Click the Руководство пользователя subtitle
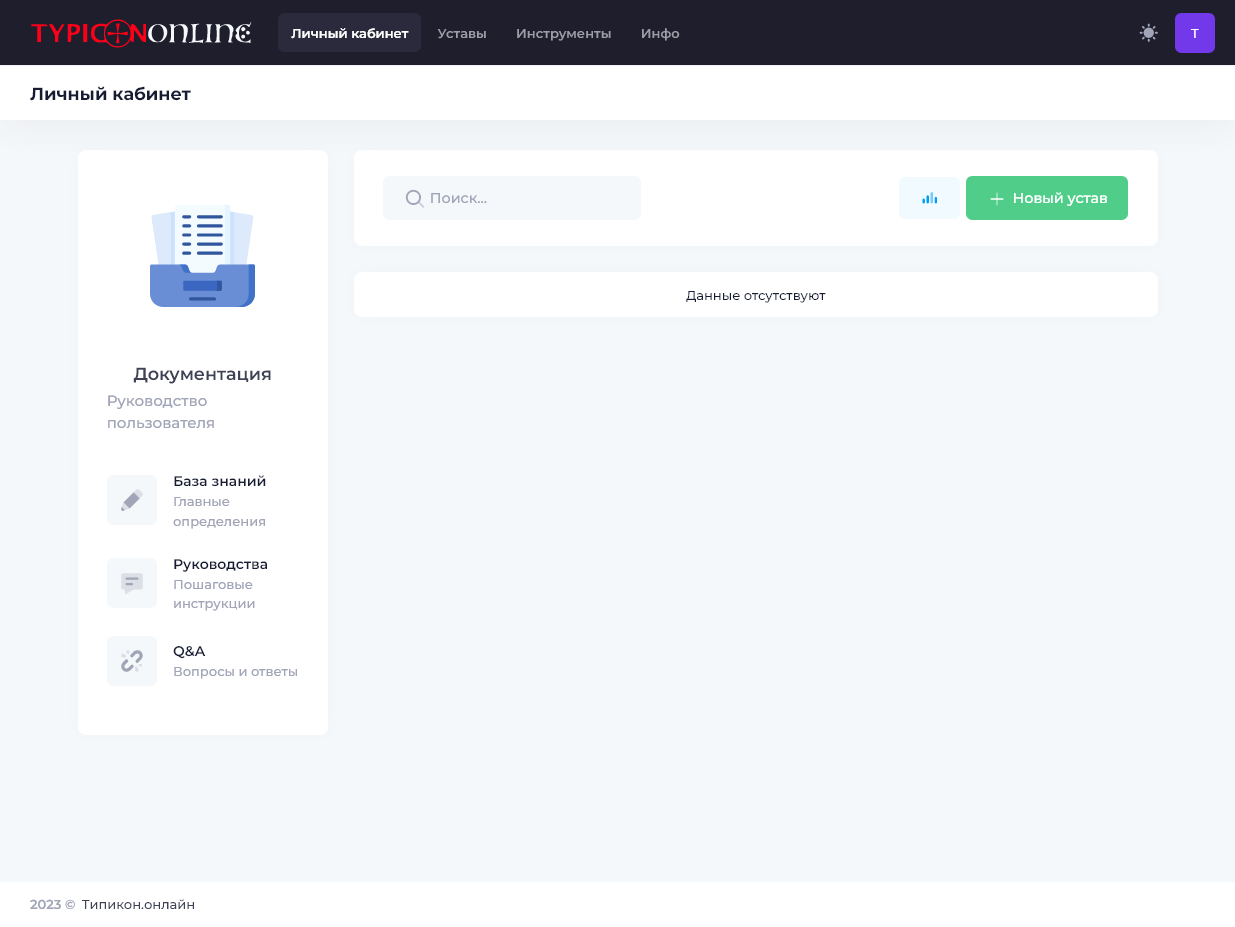The image size is (1235, 927). tap(161, 412)
